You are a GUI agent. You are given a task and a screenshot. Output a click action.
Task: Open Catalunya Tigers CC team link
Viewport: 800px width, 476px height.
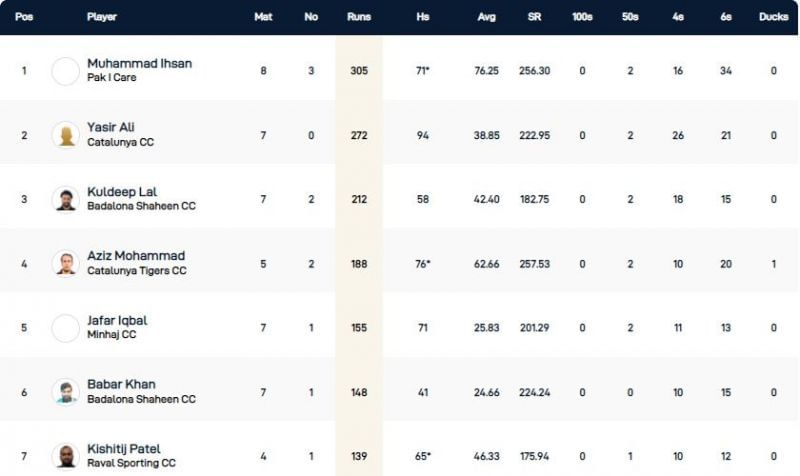pyautogui.click(x=137, y=271)
